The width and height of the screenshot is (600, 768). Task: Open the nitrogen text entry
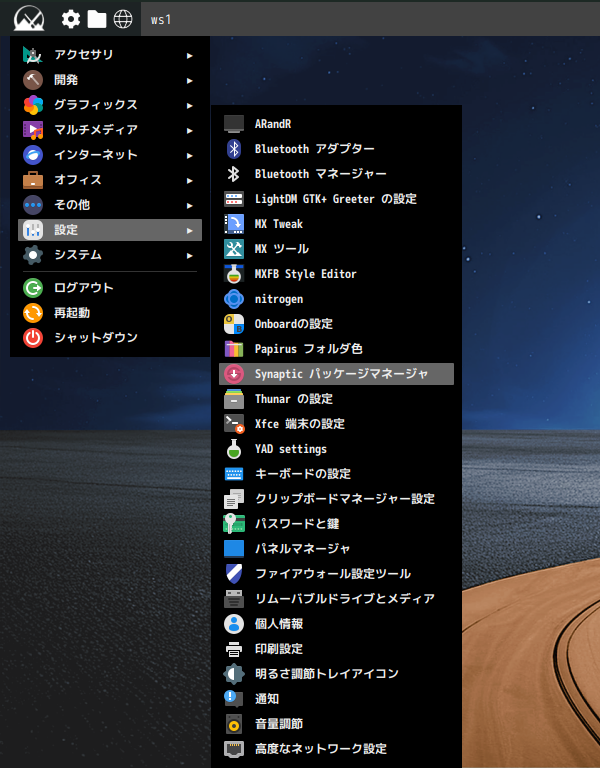[x=279, y=299]
